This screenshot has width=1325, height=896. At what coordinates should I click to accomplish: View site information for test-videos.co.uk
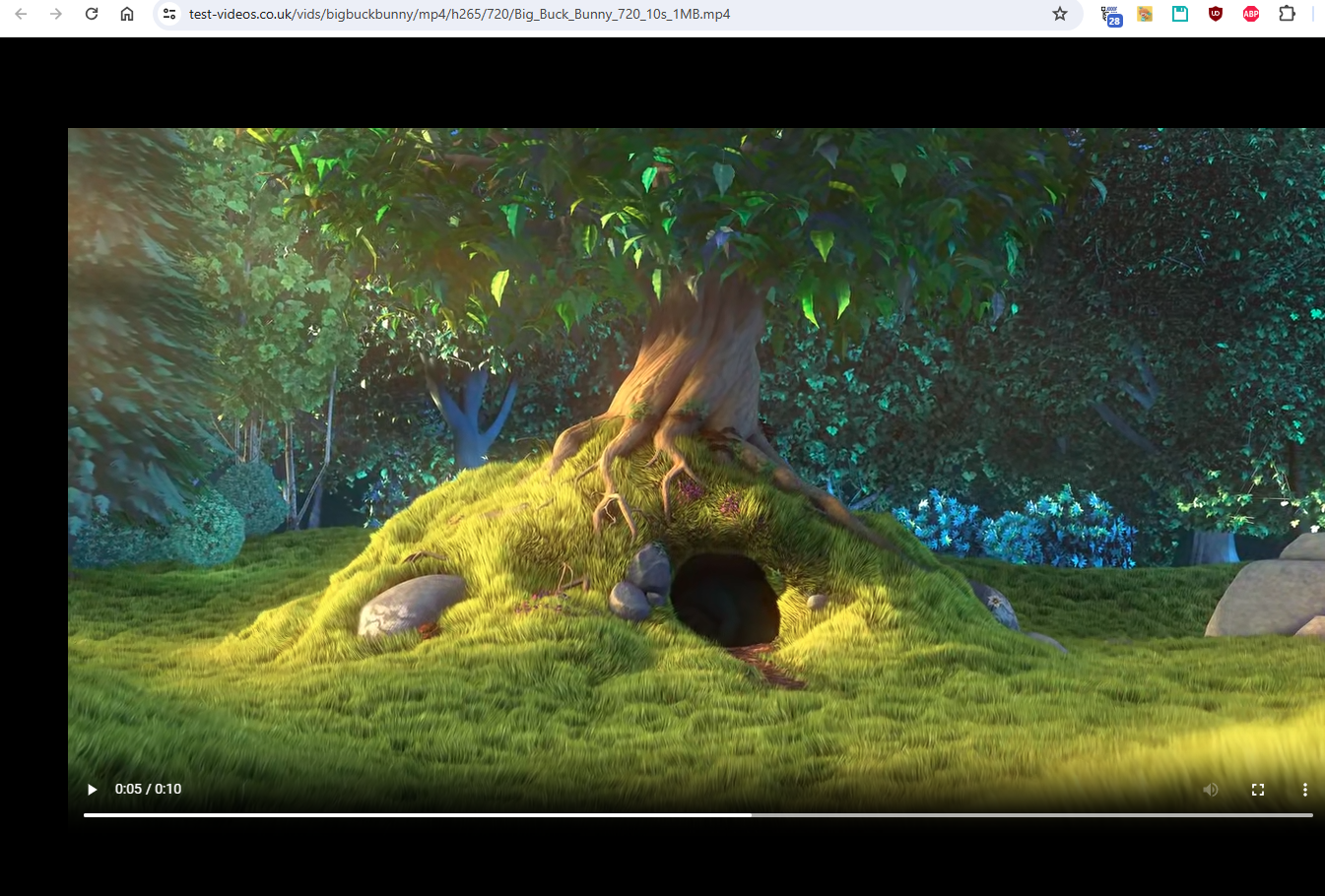pyautogui.click(x=169, y=14)
